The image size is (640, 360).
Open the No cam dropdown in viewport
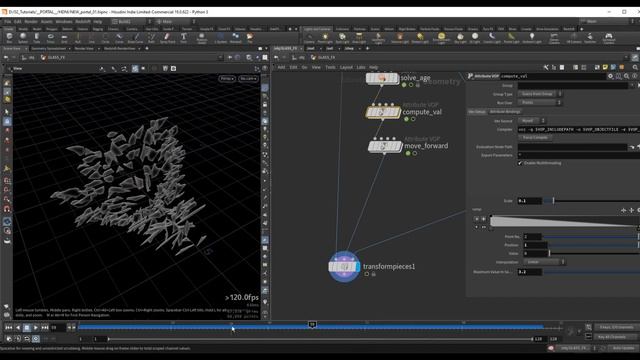click(x=248, y=78)
